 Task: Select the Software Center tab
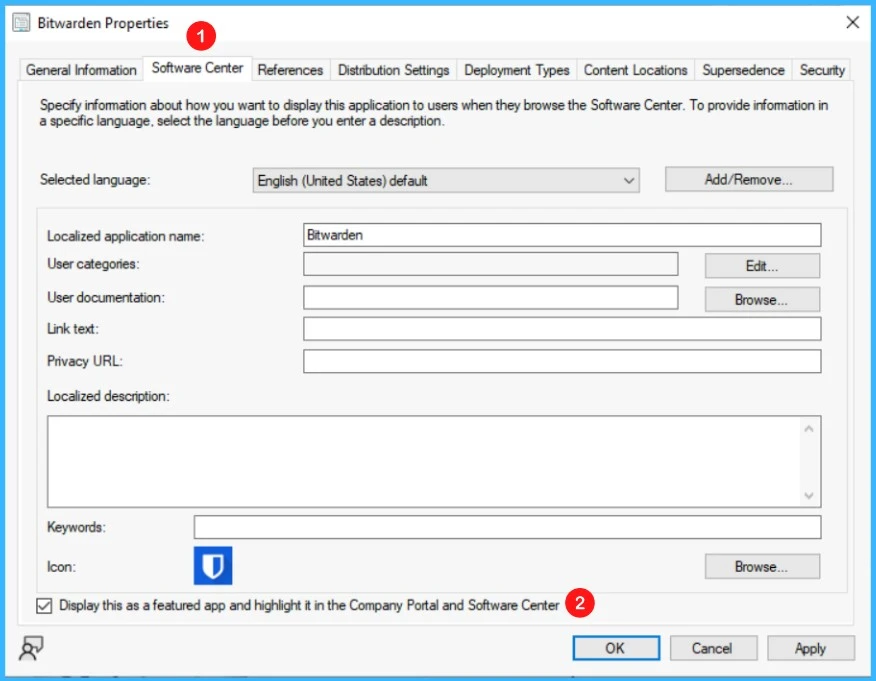pos(197,68)
